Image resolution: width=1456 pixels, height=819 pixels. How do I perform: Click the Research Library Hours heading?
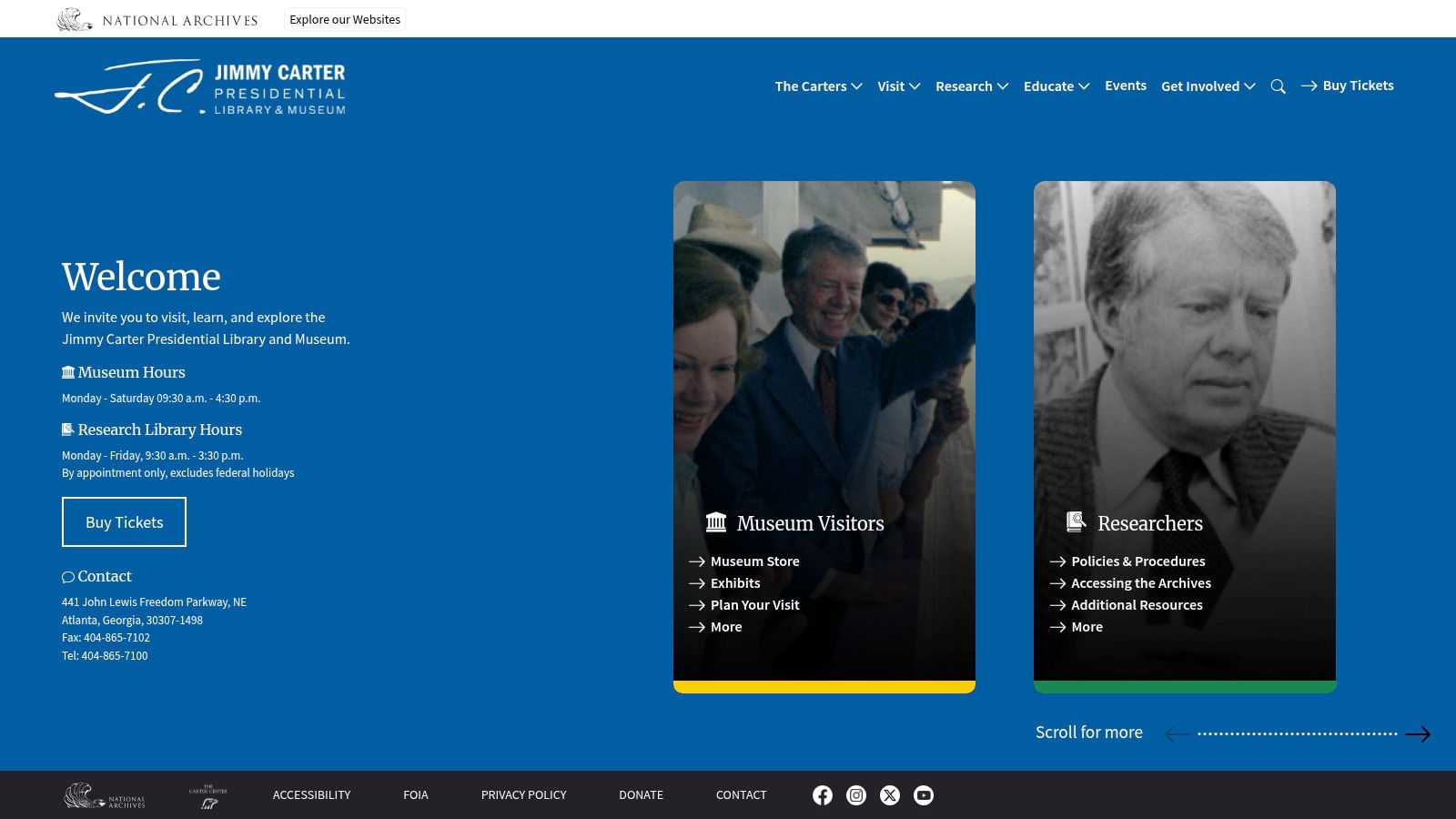[160, 430]
